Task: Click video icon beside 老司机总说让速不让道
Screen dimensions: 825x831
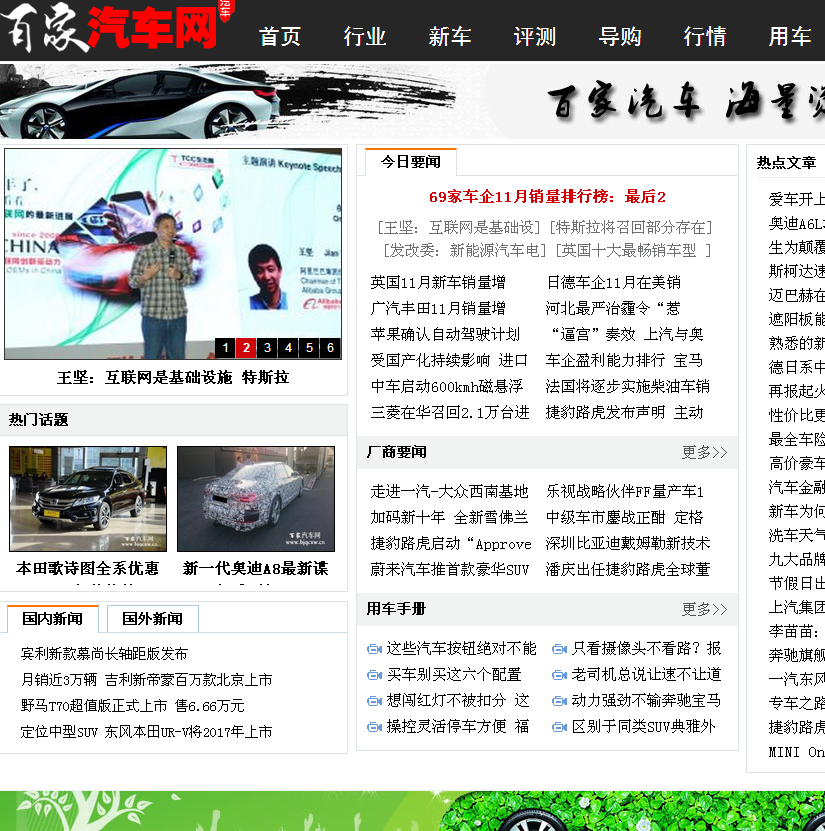Action: click(x=560, y=675)
